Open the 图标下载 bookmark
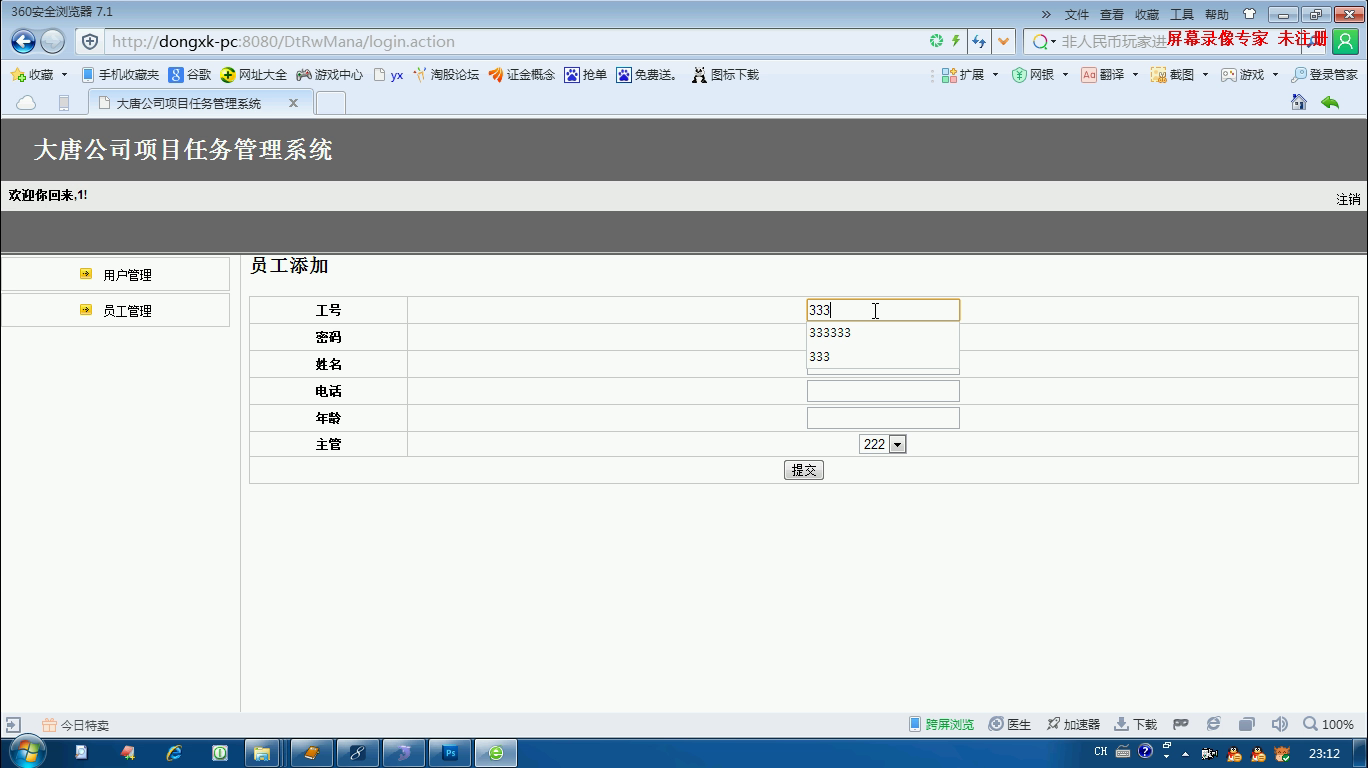 coord(725,75)
